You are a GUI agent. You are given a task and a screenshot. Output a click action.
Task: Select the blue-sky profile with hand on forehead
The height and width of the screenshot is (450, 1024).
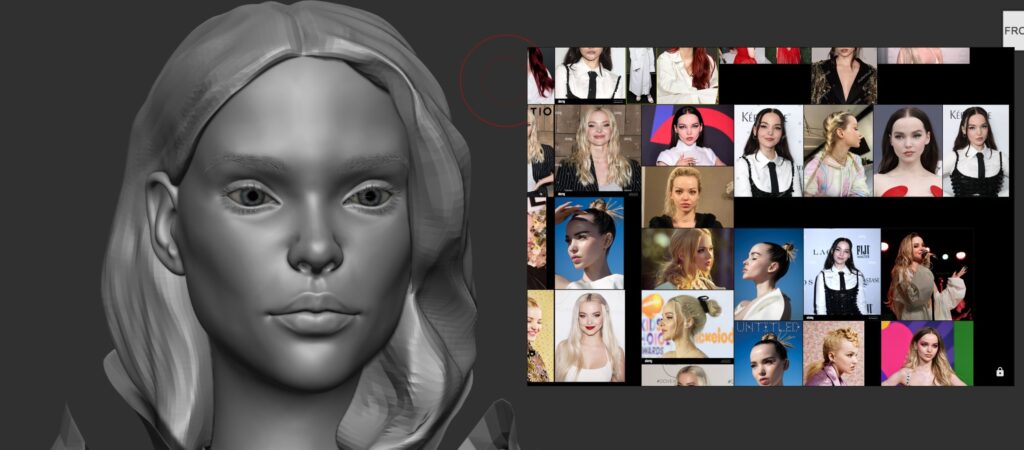[x=589, y=243]
